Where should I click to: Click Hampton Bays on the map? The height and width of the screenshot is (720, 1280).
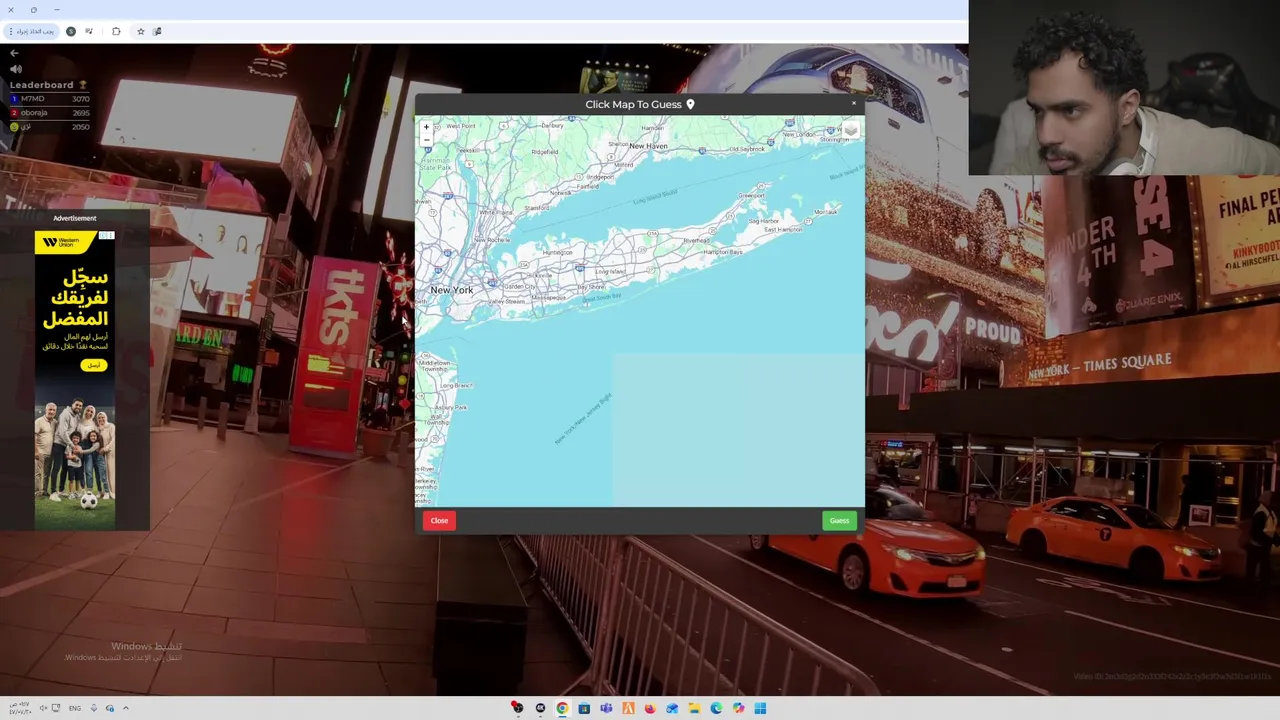click(x=723, y=252)
